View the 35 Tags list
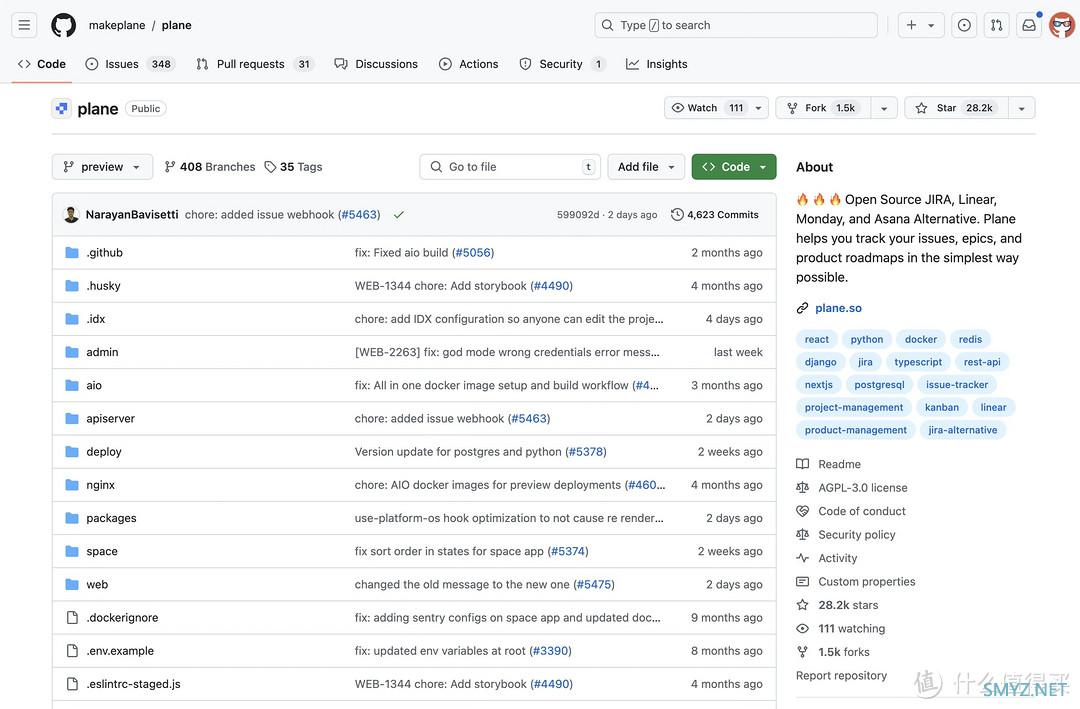 click(x=293, y=167)
